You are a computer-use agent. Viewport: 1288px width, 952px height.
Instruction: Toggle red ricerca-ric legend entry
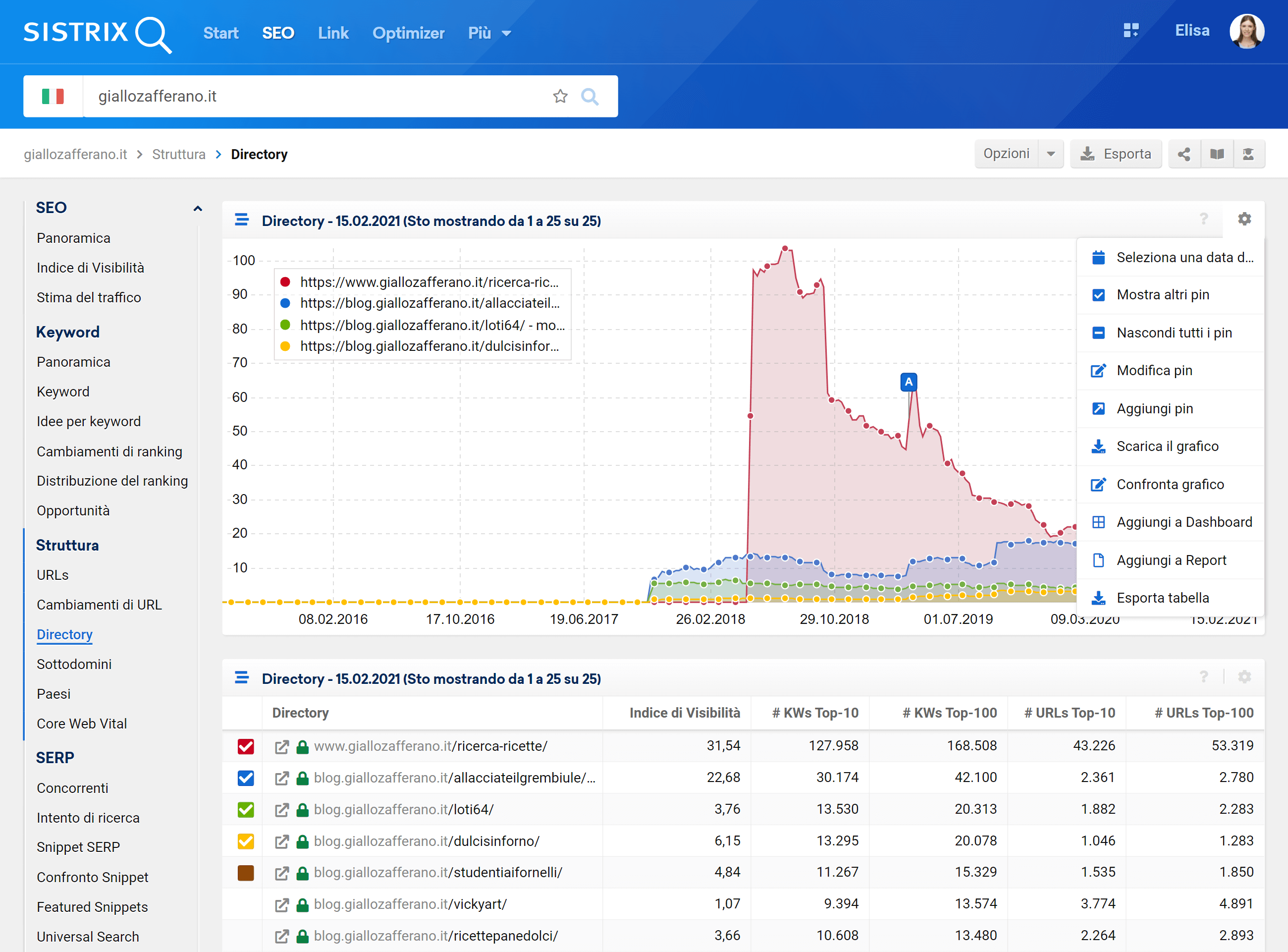[420, 282]
